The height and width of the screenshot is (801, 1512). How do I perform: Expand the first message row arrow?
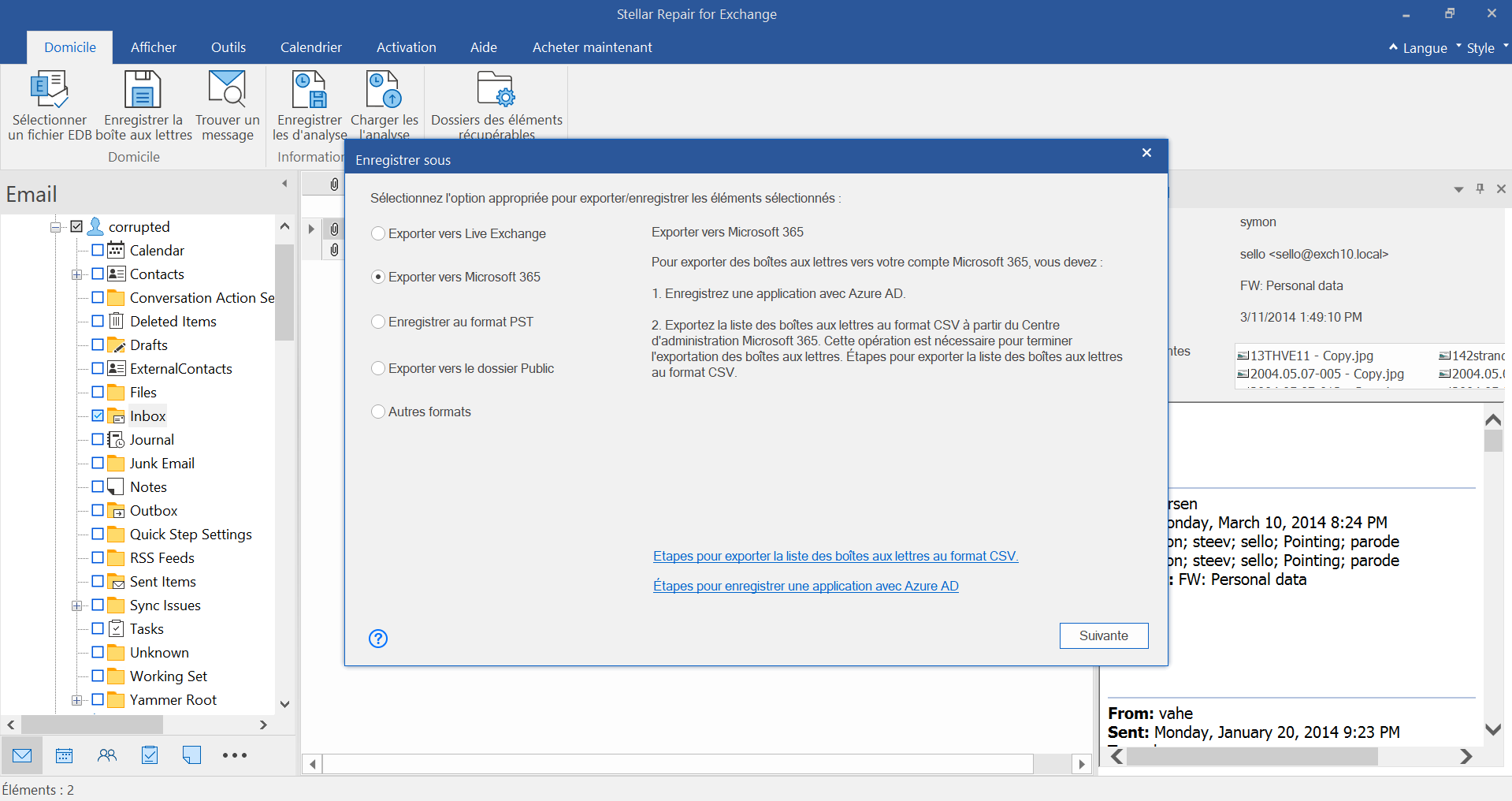311,229
